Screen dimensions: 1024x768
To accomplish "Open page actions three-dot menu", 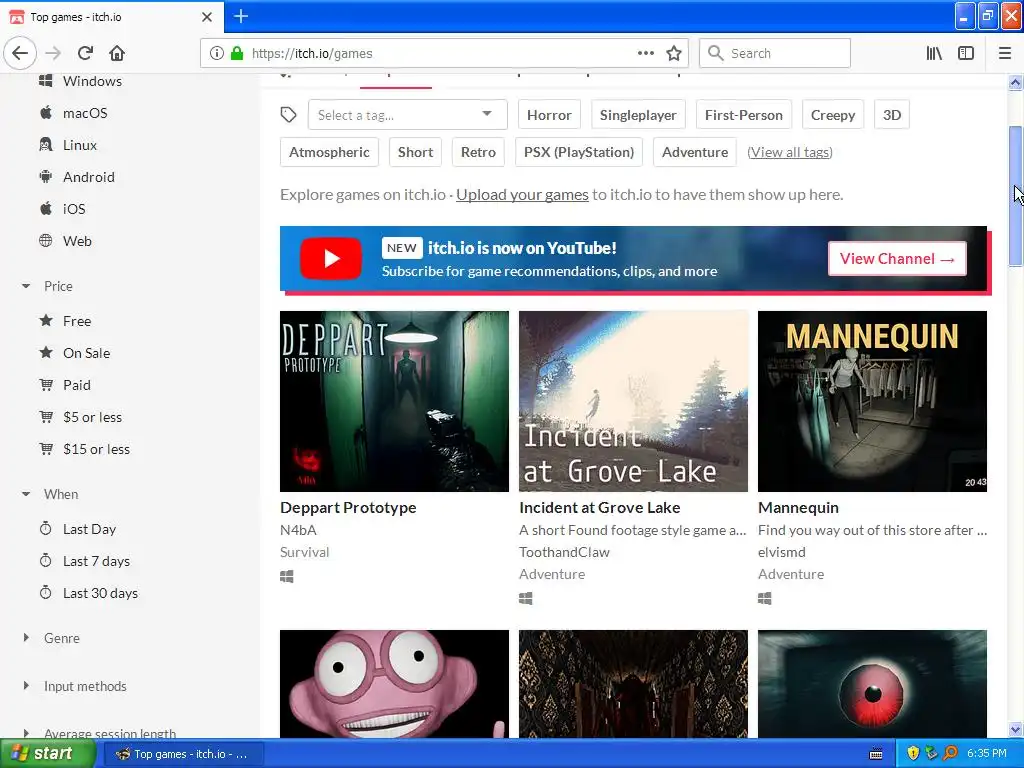I will (645, 53).
